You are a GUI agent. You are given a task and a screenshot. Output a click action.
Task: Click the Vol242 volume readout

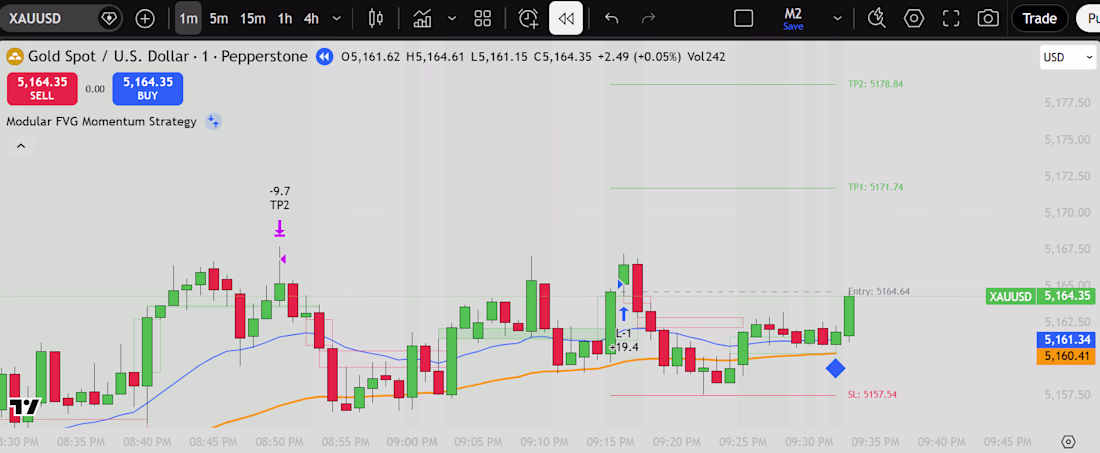pos(704,57)
